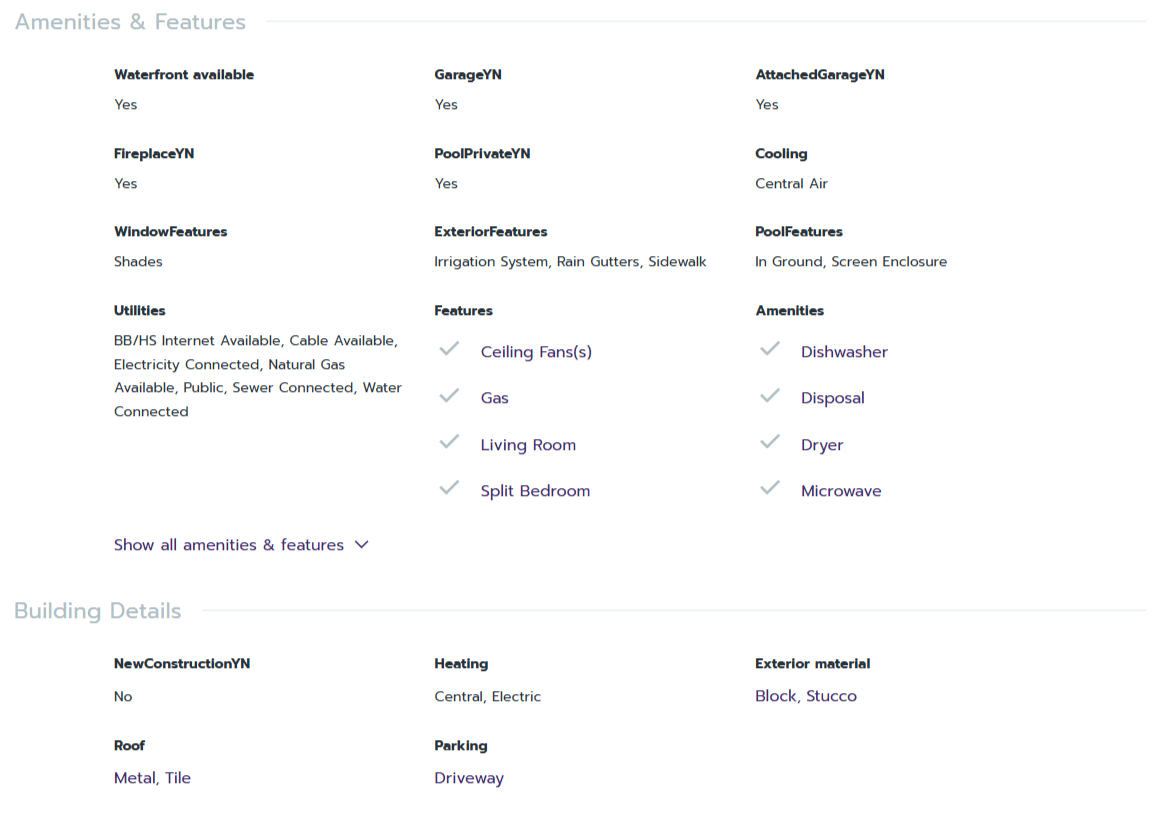
Task: Click the checkmark icon beside Dishwasher
Action: [x=770, y=349]
